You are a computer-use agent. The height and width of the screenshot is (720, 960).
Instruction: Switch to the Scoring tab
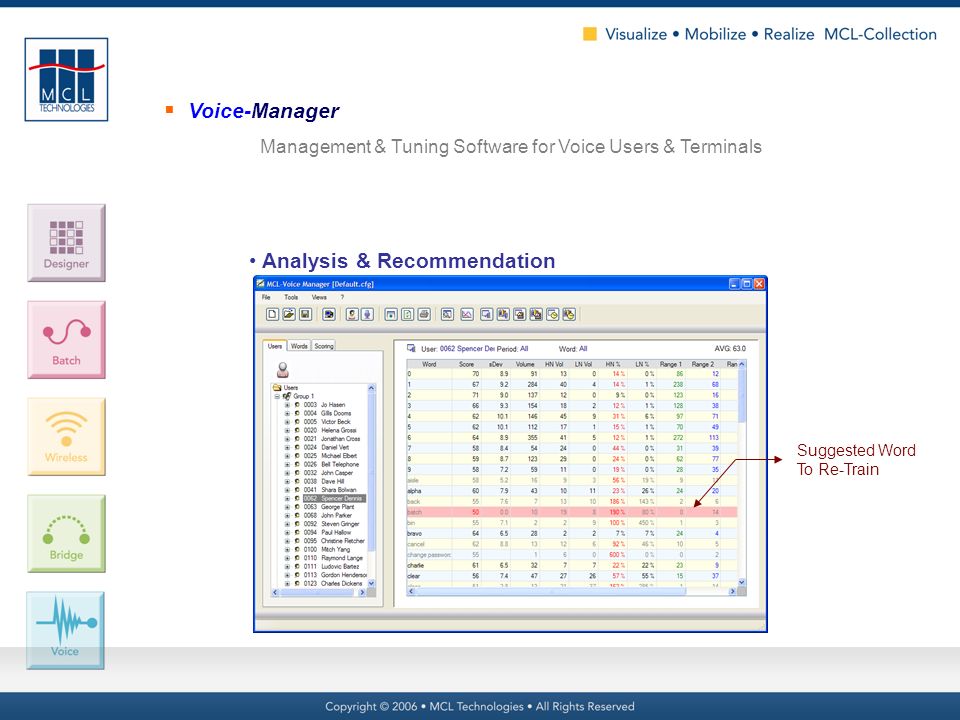coord(324,346)
